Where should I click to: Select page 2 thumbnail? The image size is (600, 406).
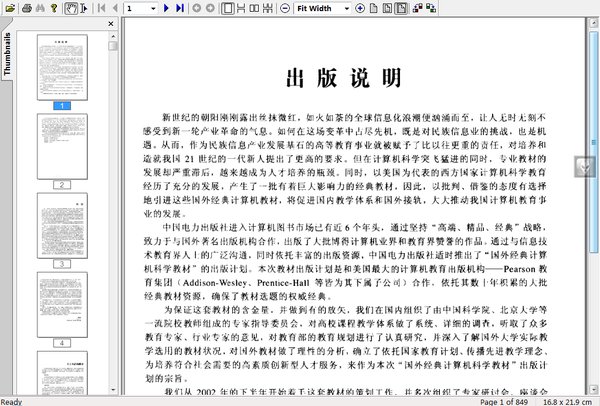pyautogui.click(x=62, y=146)
